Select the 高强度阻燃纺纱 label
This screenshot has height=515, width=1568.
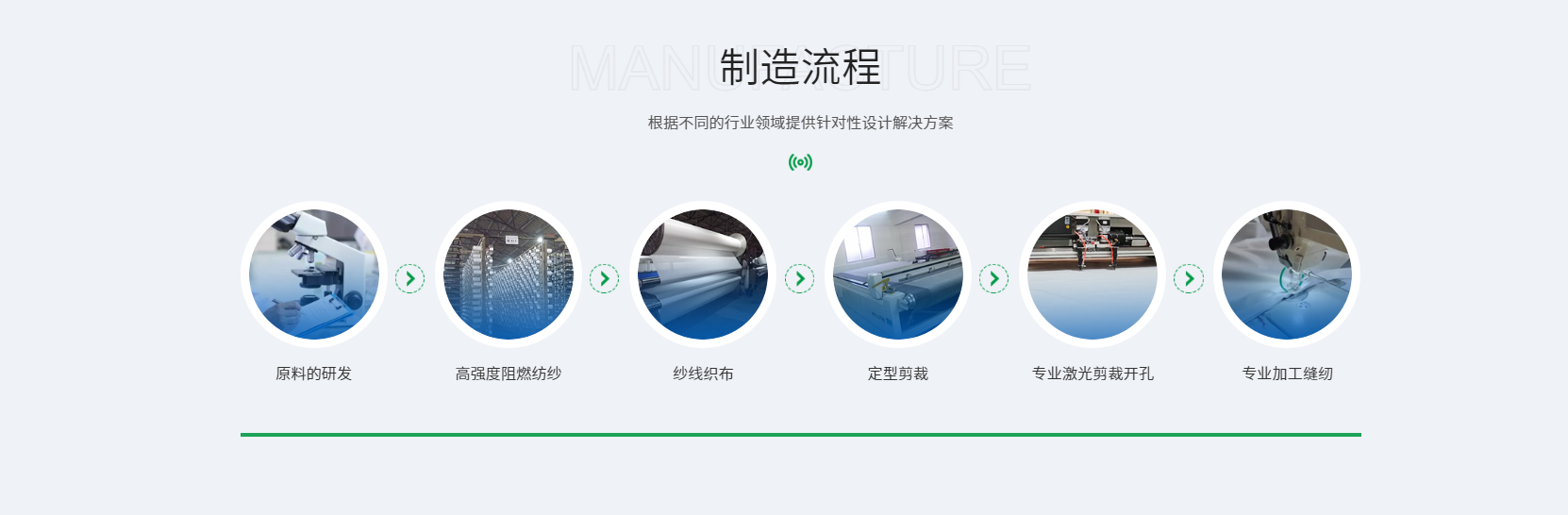(x=509, y=374)
